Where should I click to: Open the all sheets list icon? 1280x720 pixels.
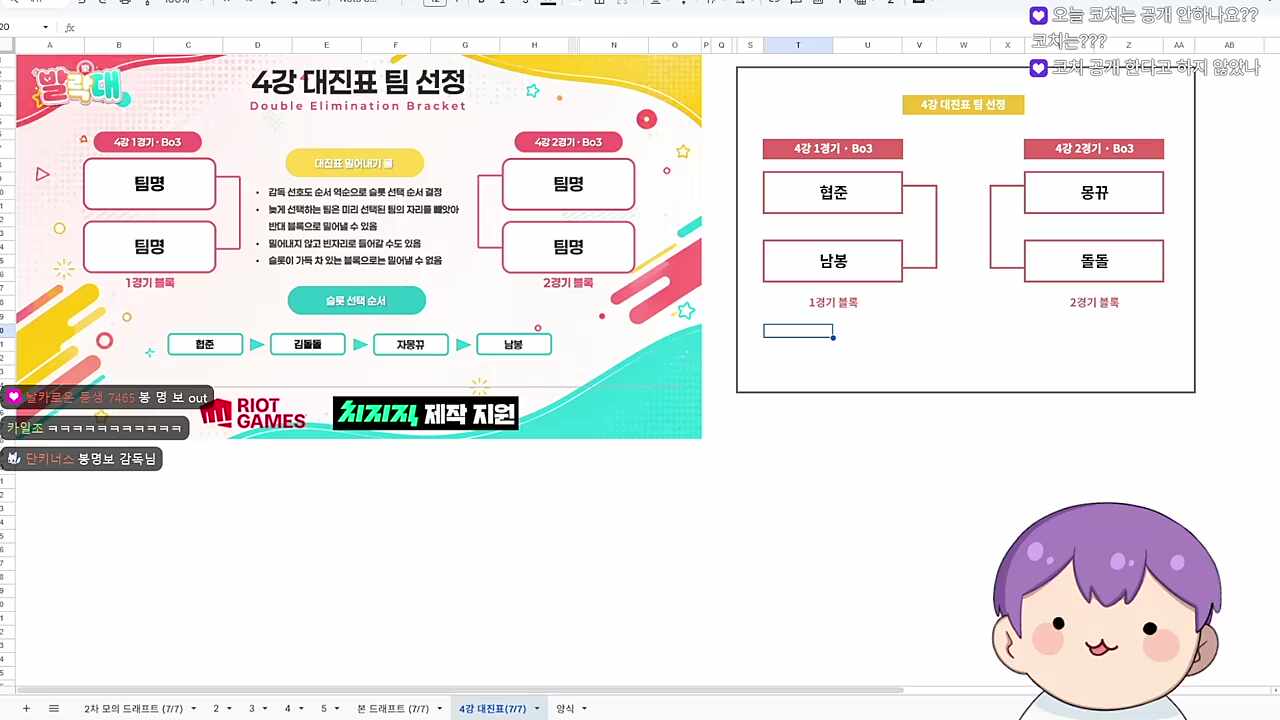pyautogui.click(x=54, y=708)
